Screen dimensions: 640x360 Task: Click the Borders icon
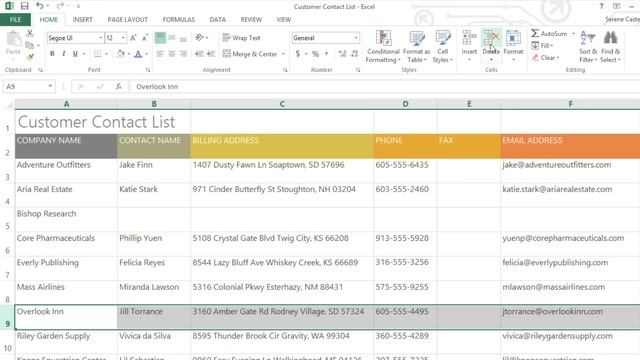click(x=98, y=54)
